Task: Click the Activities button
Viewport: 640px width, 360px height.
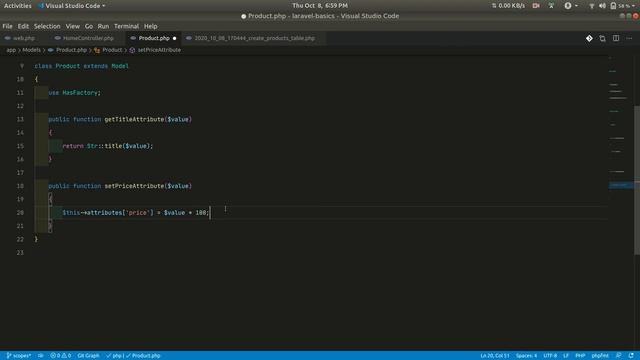Action: 18,6
